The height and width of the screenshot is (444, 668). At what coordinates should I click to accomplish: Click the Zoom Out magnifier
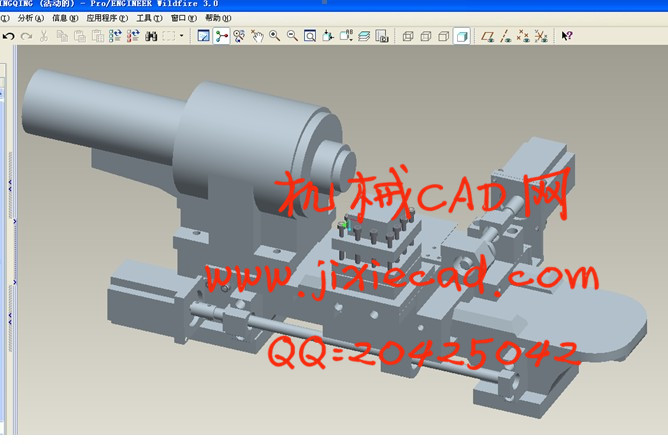coord(292,36)
